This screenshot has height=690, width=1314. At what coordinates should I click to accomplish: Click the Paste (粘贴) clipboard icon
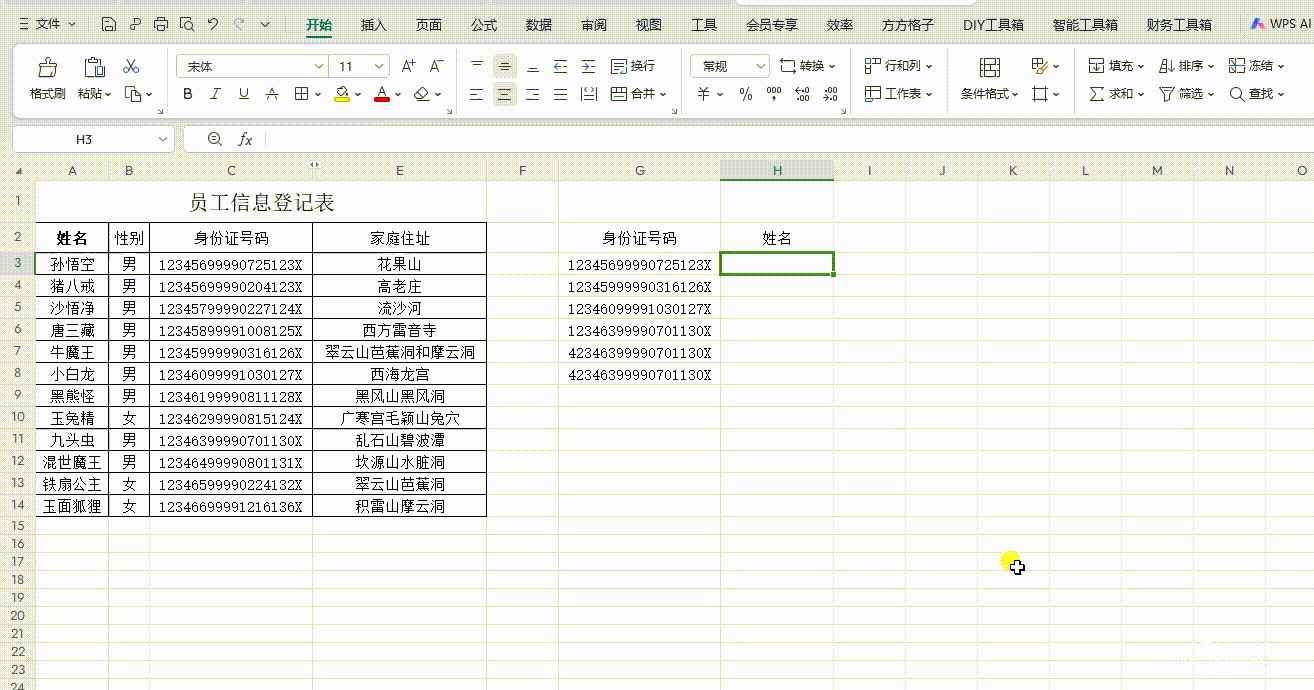[94, 67]
